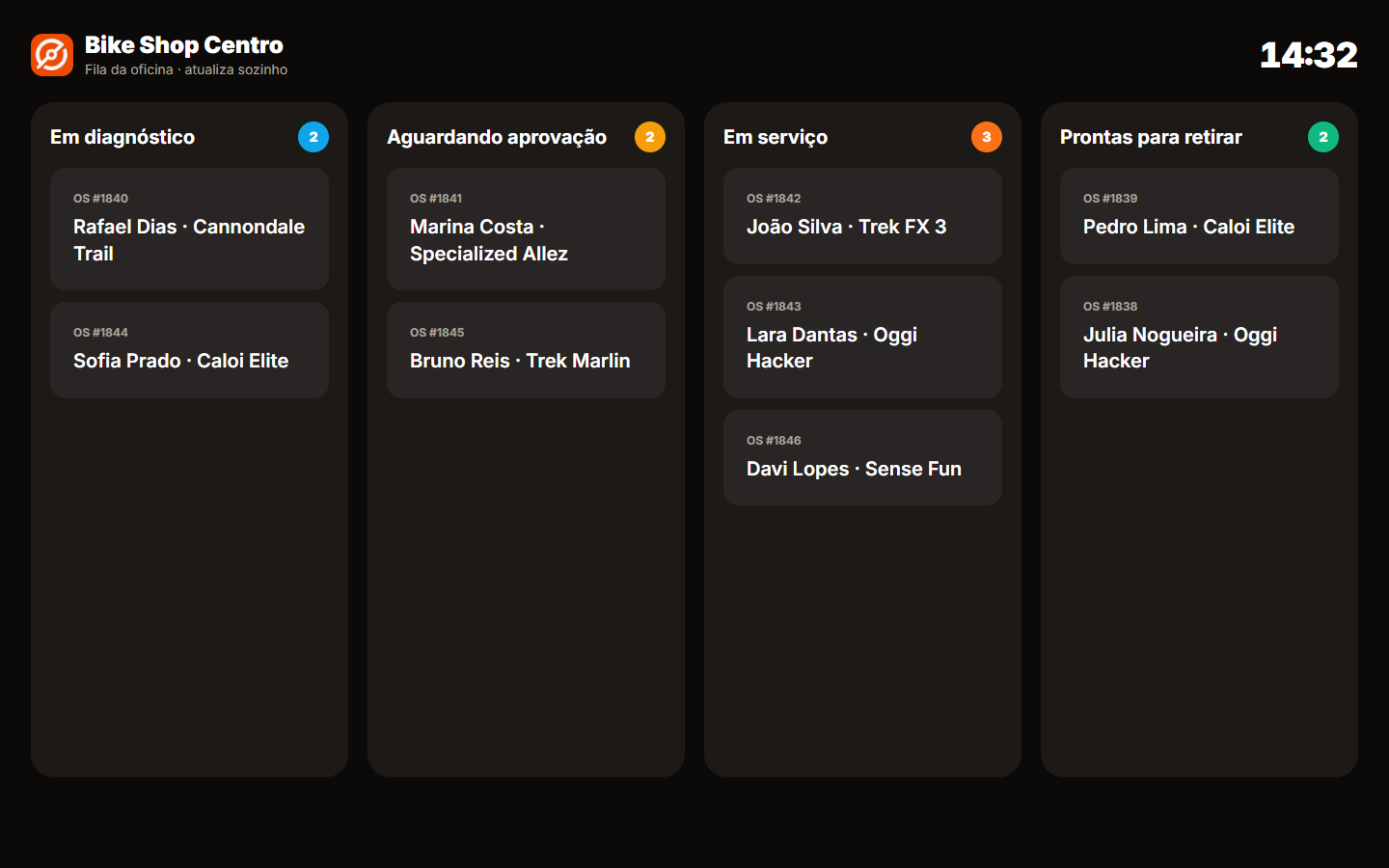
Task: Click the 14:32 clock display
Action: tap(1309, 55)
